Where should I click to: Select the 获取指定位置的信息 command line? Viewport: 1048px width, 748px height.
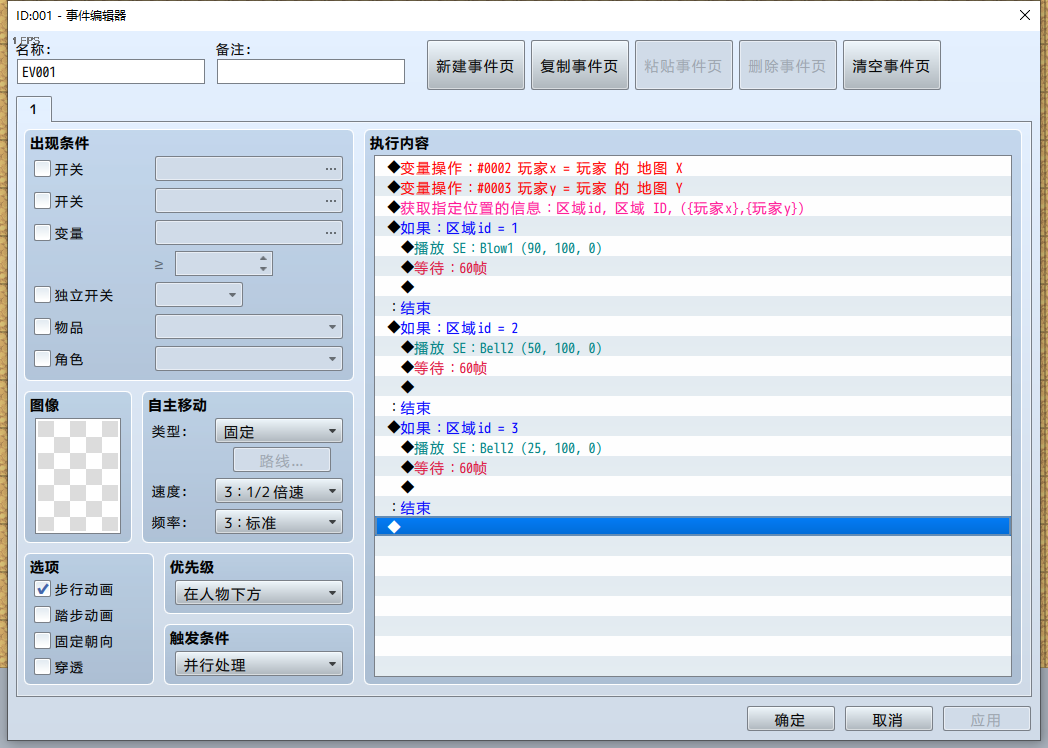pyautogui.click(x=692, y=208)
